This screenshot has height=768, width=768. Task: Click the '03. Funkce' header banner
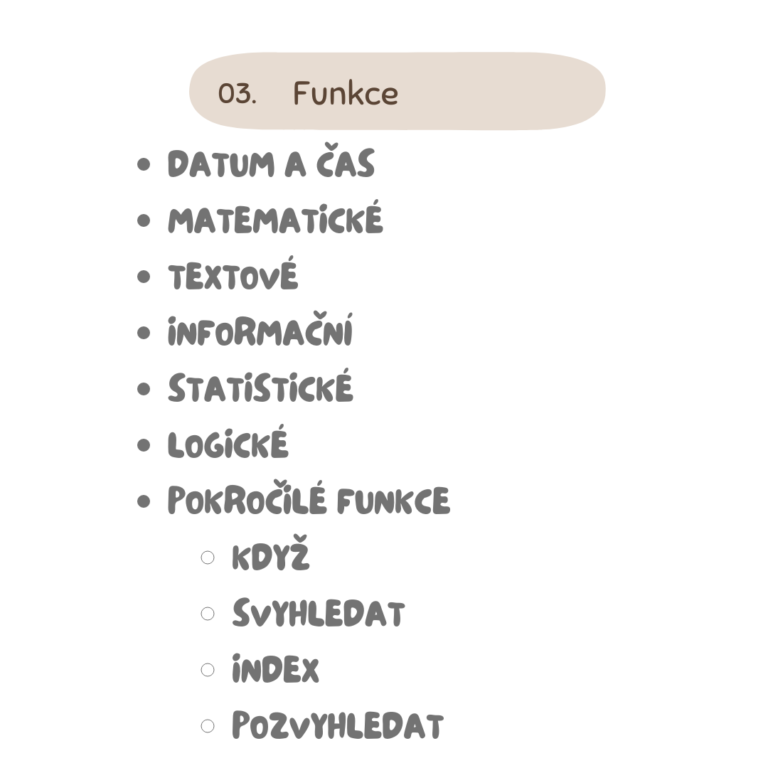point(397,91)
